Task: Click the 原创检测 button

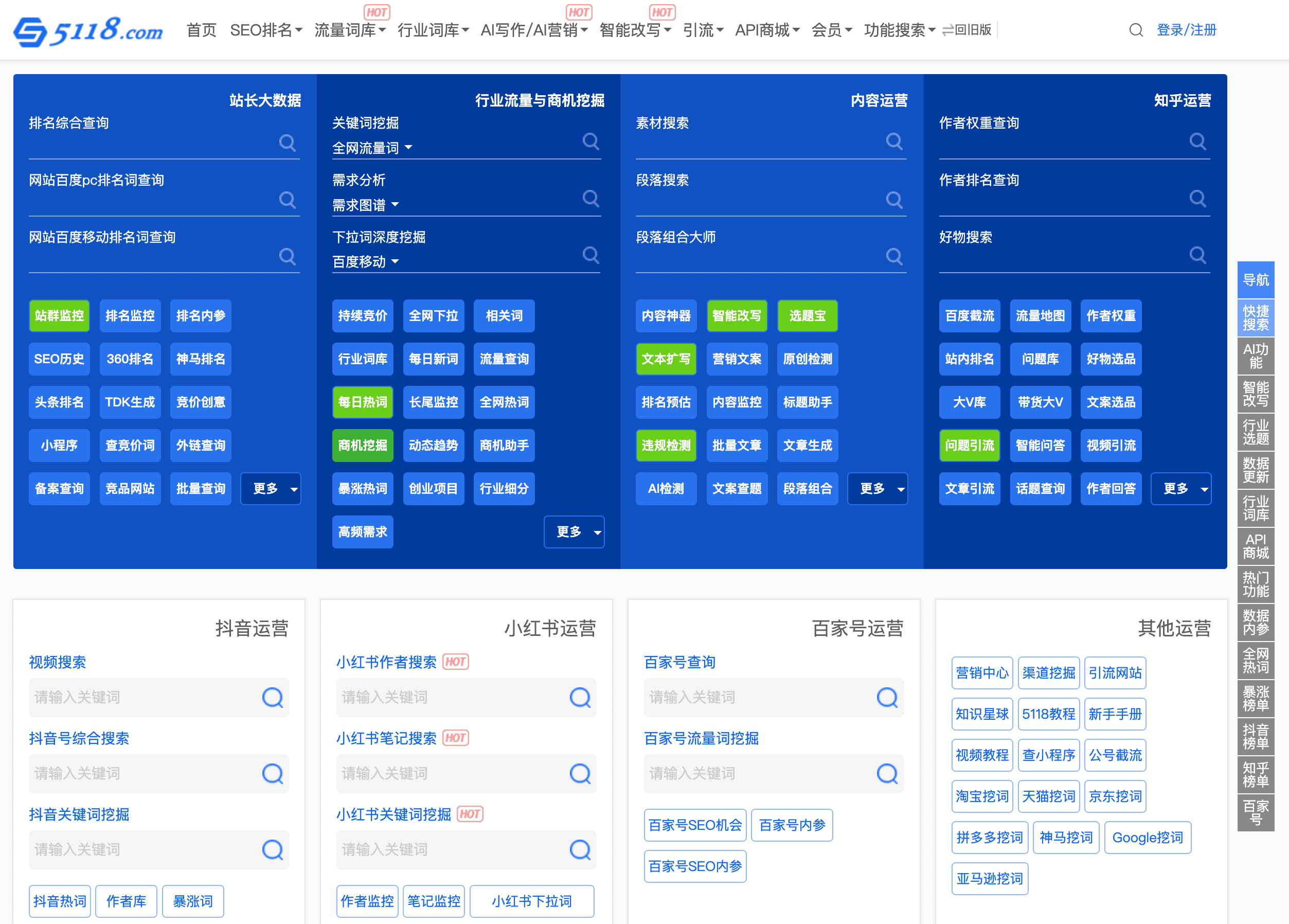Action: tap(808, 359)
